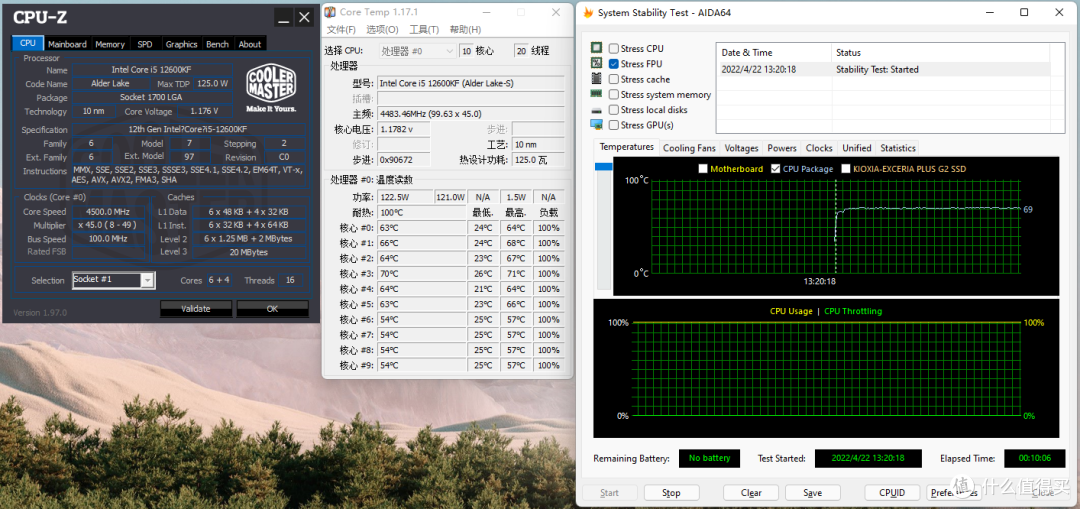
Task: Click the Core Temp title bar icon
Action: point(331,12)
